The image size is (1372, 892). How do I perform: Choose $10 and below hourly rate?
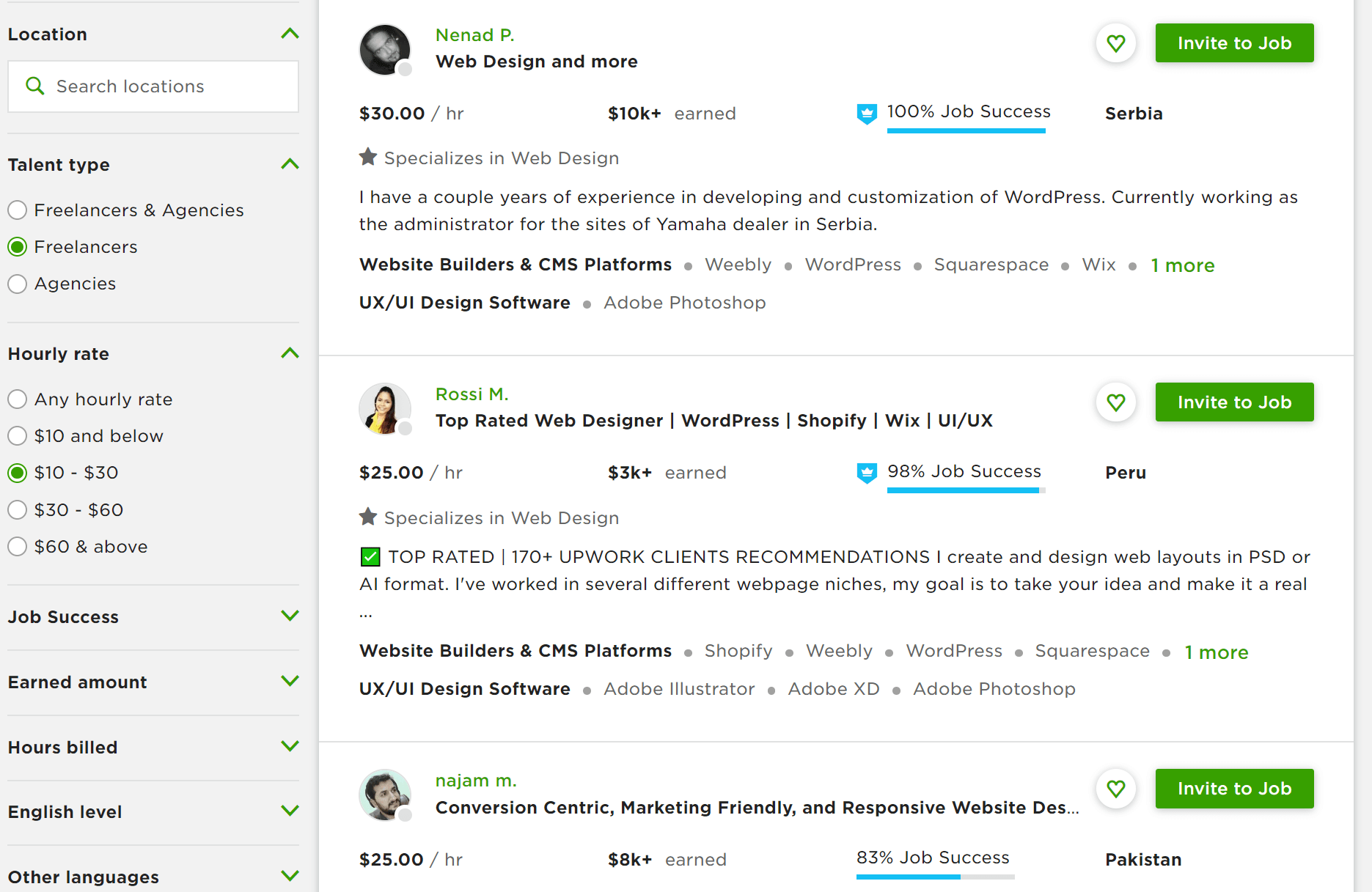click(18, 436)
